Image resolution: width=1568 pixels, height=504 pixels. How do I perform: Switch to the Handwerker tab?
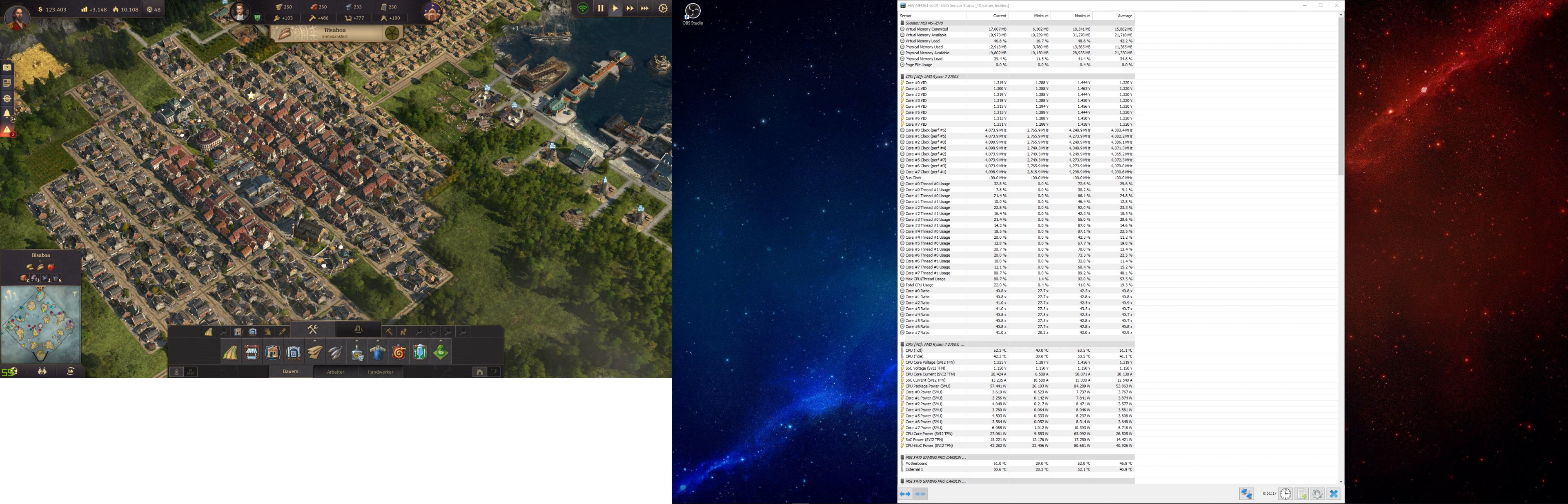pyautogui.click(x=381, y=372)
